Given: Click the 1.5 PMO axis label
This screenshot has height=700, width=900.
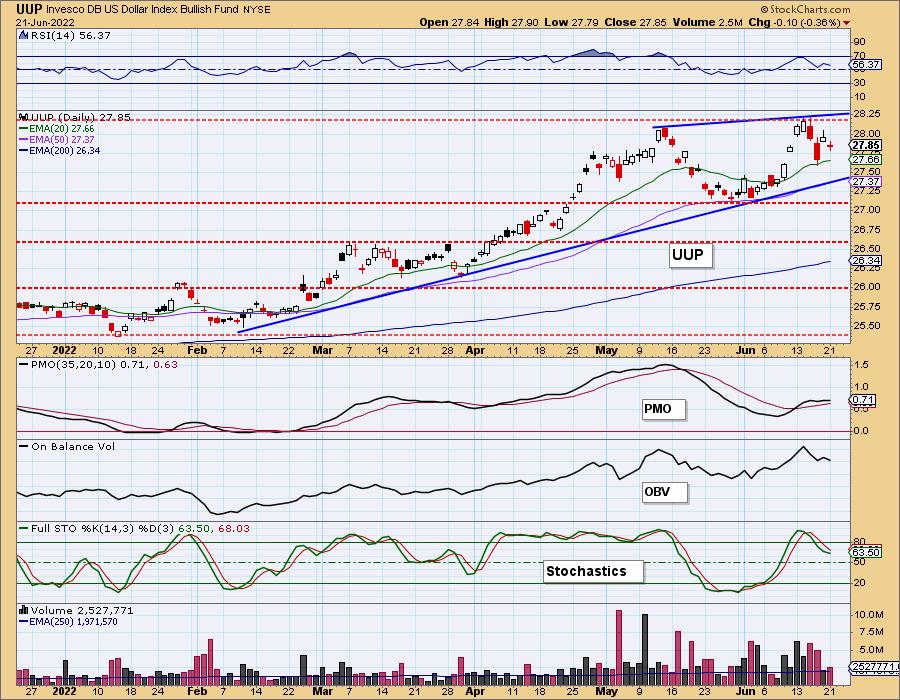Looking at the screenshot, I should pyautogui.click(x=861, y=365).
